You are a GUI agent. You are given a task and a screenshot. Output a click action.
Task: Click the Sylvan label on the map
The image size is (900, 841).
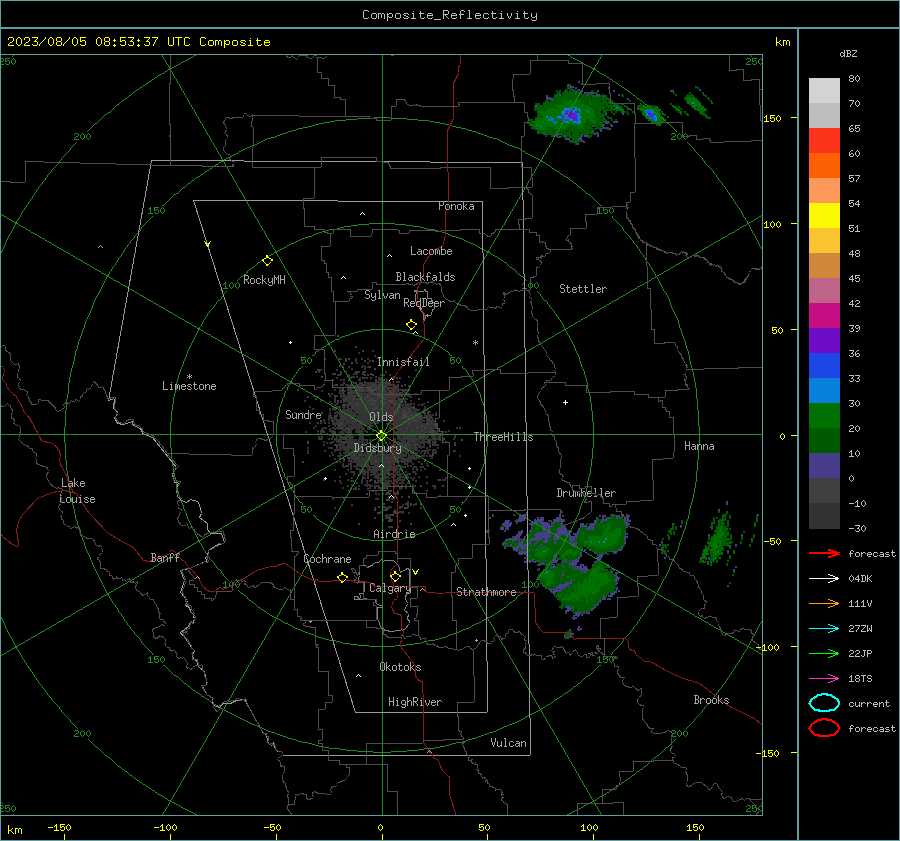click(382, 295)
